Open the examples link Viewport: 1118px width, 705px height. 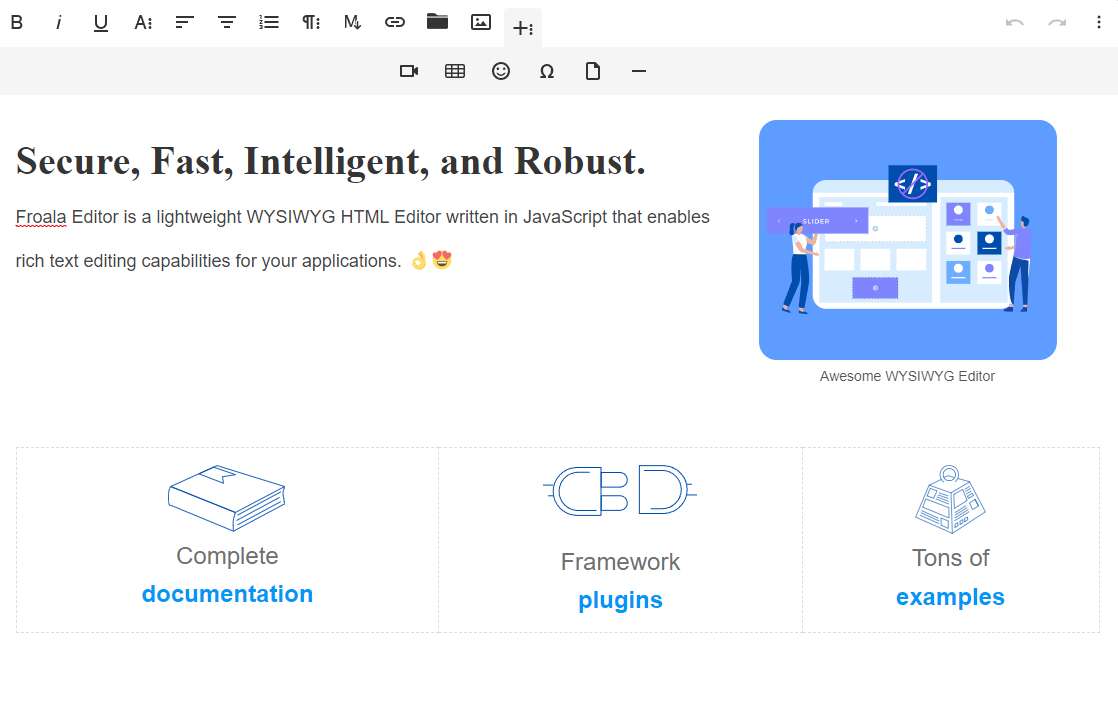click(950, 597)
